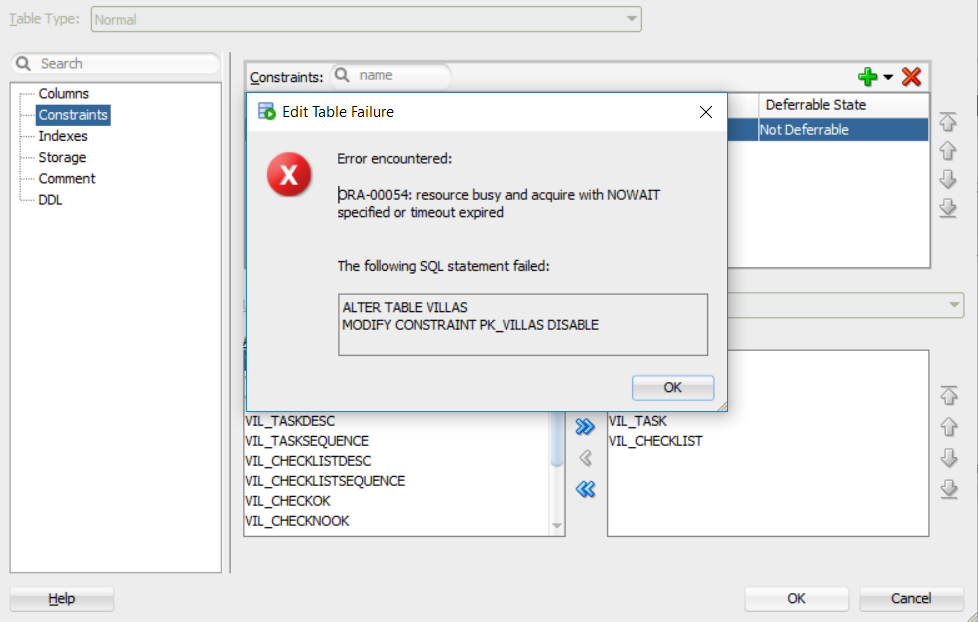Open the Table Type dropdown
Image resolution: width=978 pixels, height=622 pixels.
pyautogui.click(x=630, y=19)
